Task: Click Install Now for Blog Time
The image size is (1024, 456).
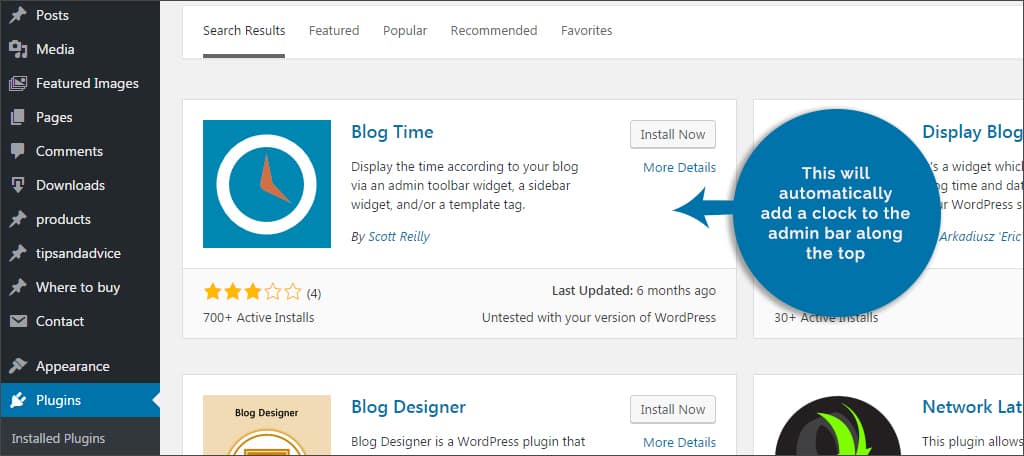Action: pyautogui.click(x=673, y=135)
